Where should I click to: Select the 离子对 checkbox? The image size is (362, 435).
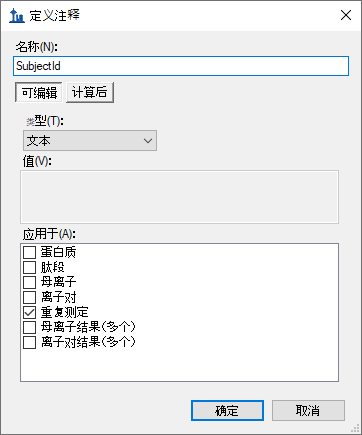[29, 297]
